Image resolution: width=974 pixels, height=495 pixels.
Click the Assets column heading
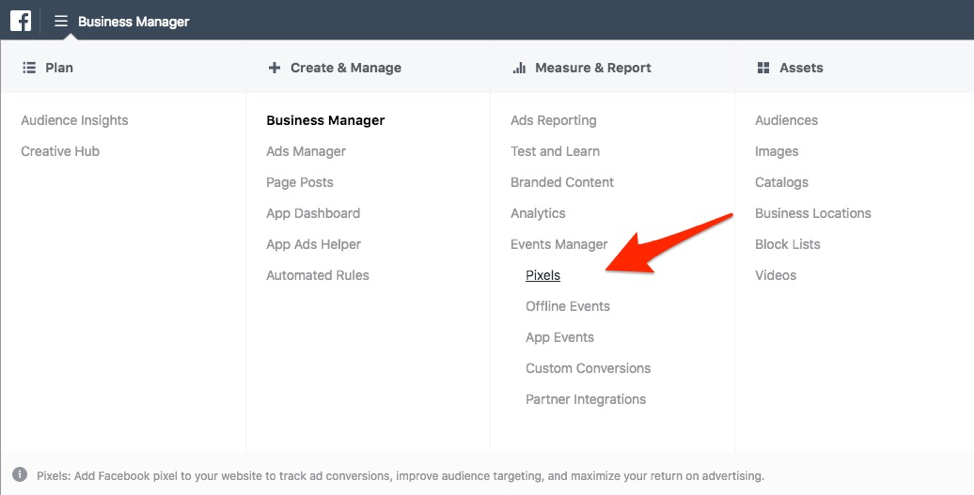(x=801, y=68)
